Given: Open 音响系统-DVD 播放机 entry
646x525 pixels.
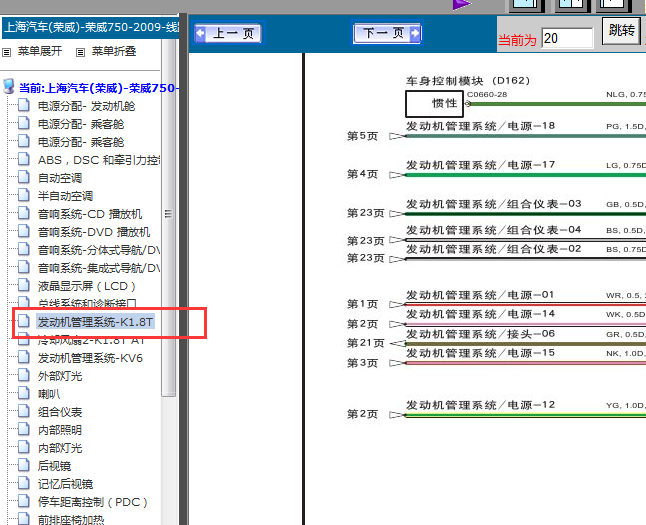Looking at the screenshot, I should click(94, 232).
